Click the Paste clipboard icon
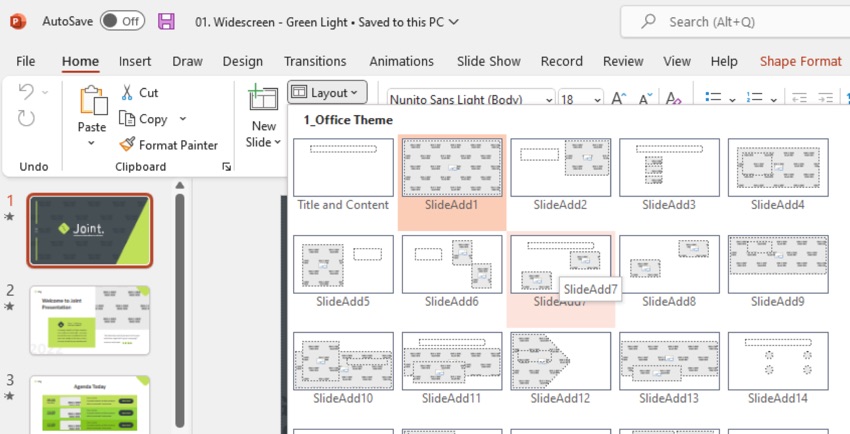Image resolution: width=850 pixels, height=434 pixels. (93, 101)
